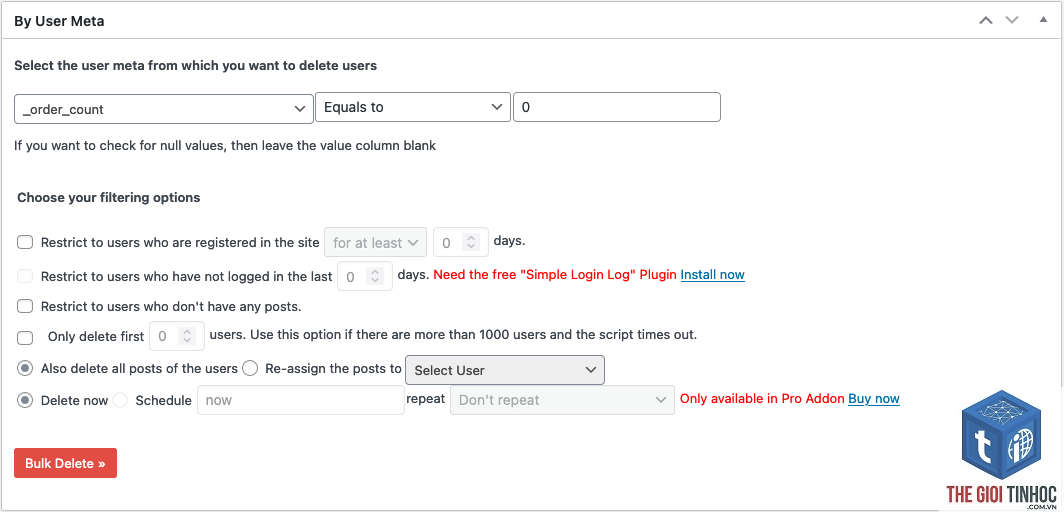This screenshot has width=1064, height=512.
Task: Click the Buy now link
Action: point(874,398)
